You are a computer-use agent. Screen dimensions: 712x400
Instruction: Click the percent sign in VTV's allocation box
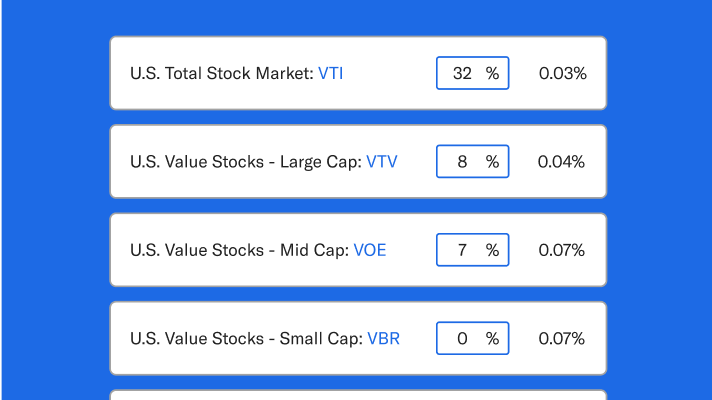point(492,161)
